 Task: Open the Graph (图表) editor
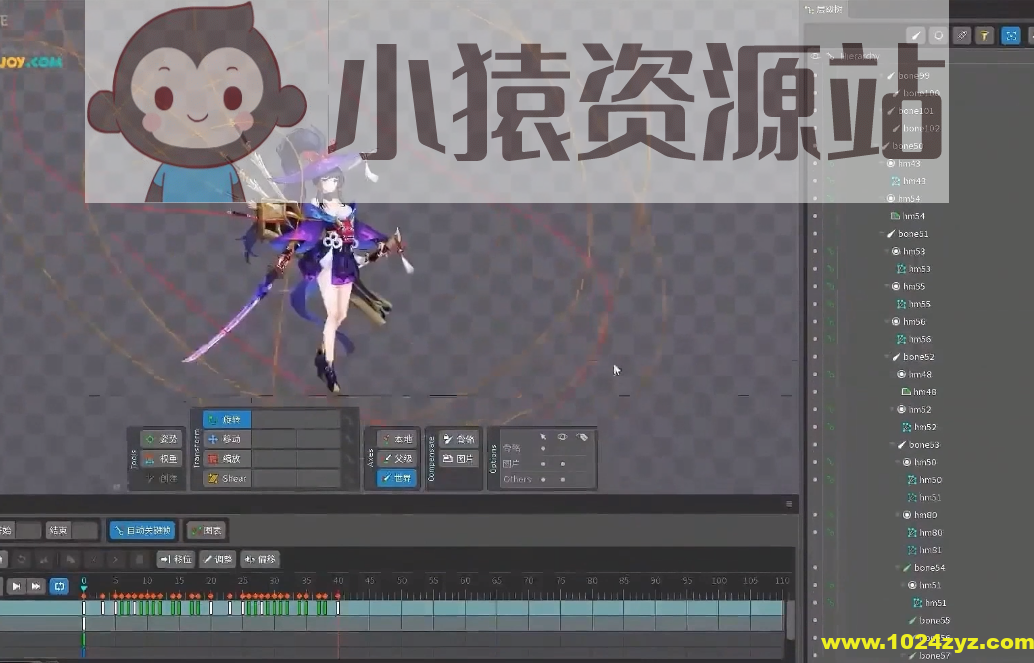[206, 530]
